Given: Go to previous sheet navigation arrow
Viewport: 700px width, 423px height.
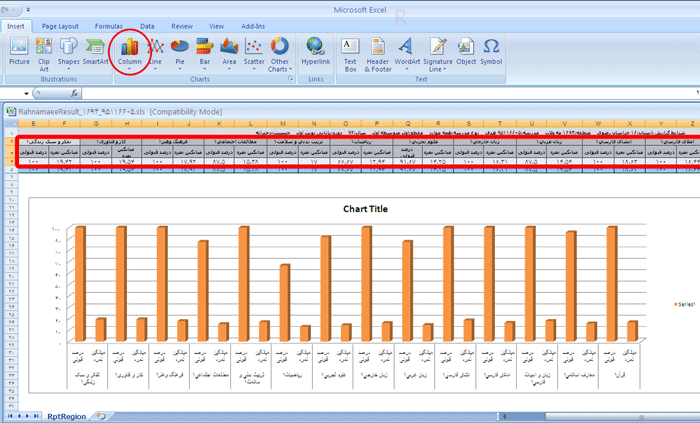Looking at the screenshot, I should pos(19,416).
